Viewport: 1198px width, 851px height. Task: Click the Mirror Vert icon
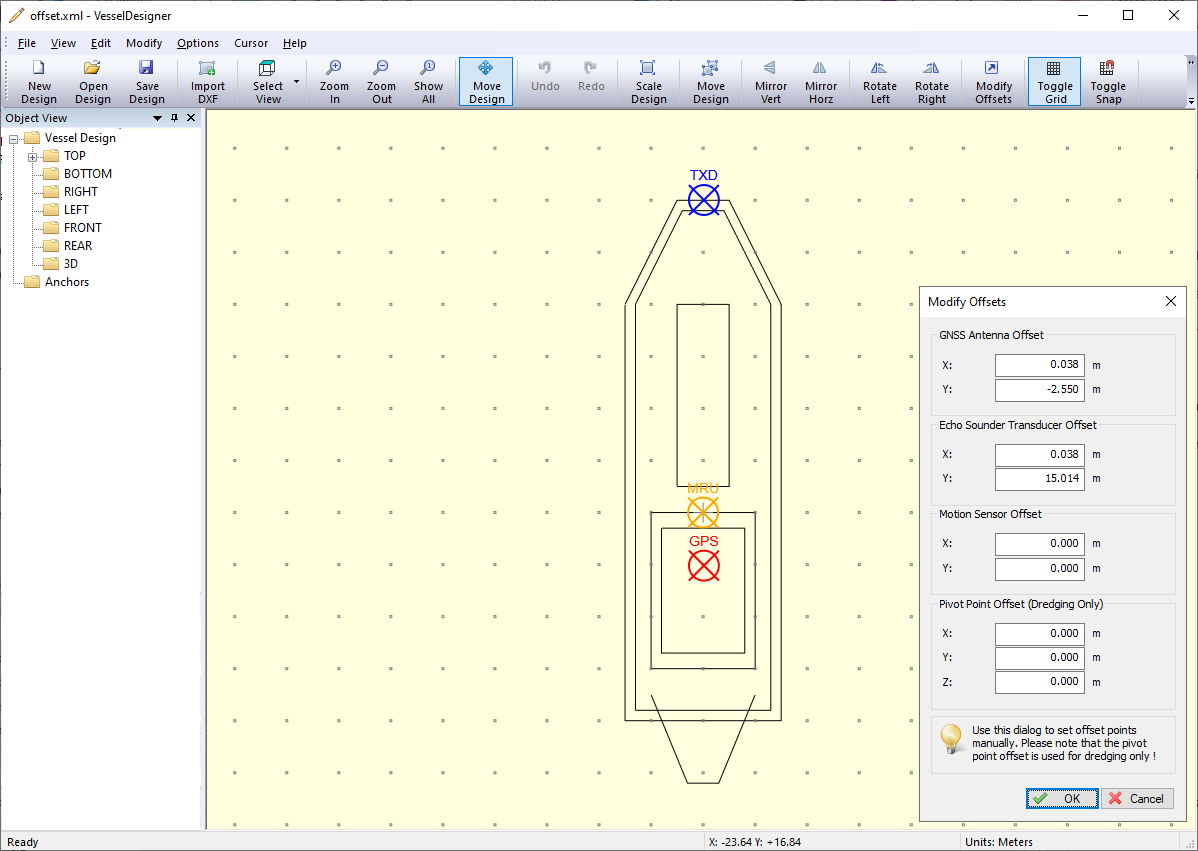[770, 81]
